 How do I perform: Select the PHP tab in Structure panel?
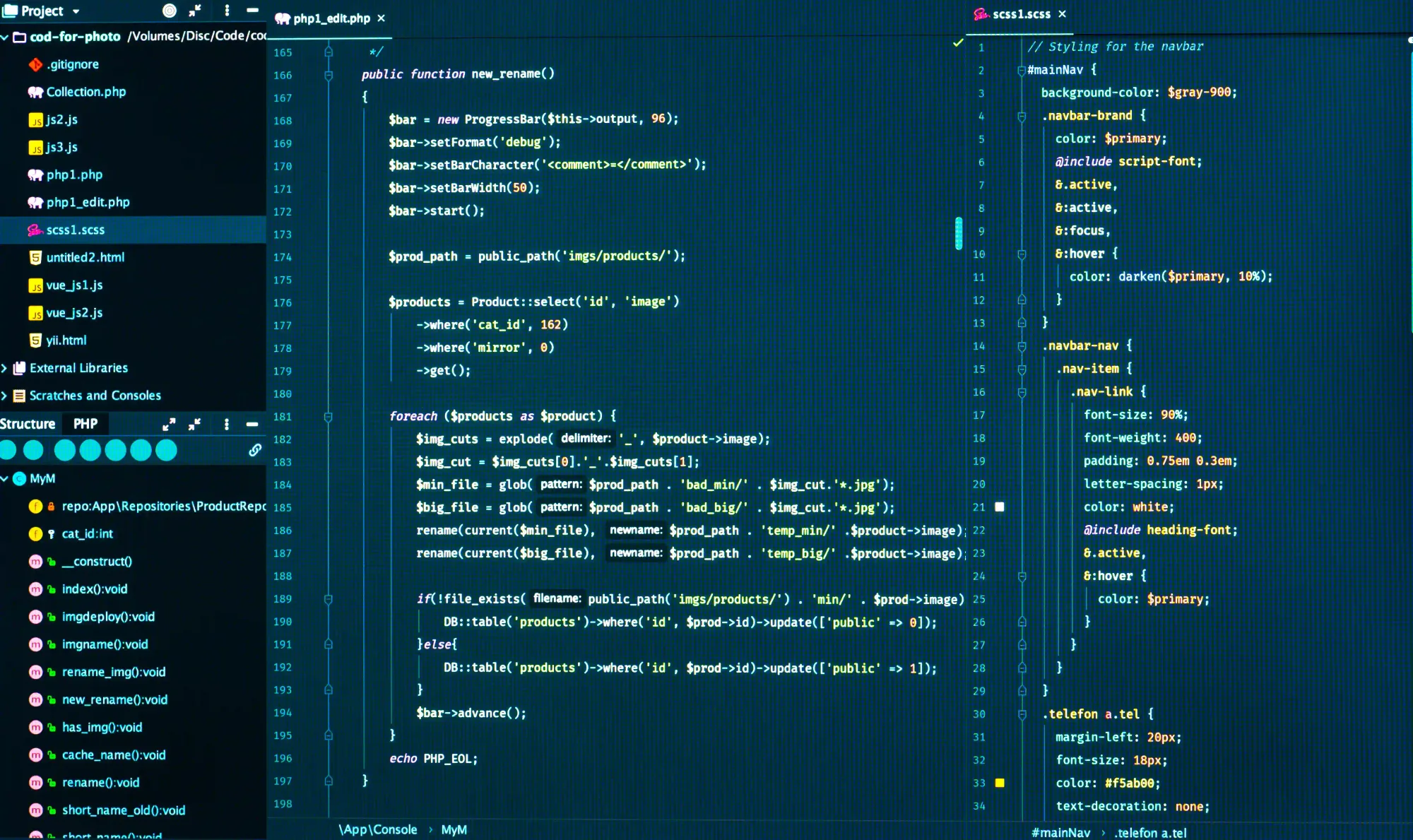85,424
